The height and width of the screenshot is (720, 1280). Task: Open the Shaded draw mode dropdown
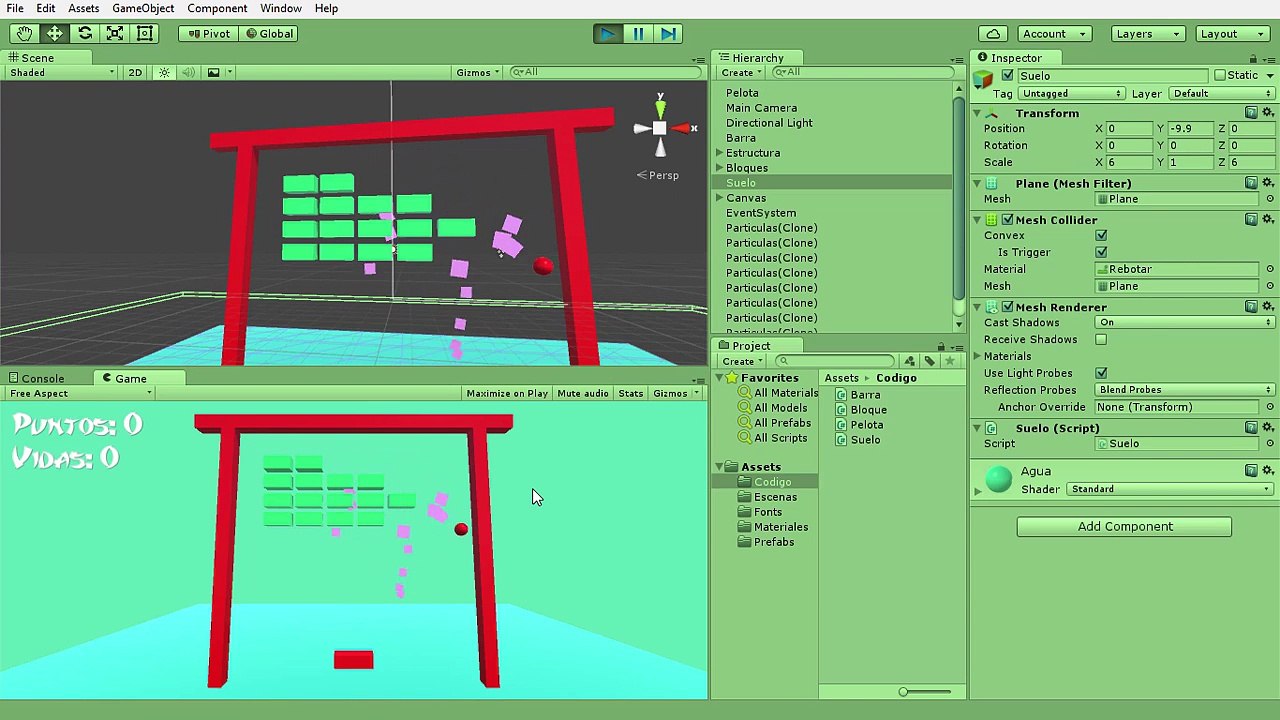click(x=62, y=73)
